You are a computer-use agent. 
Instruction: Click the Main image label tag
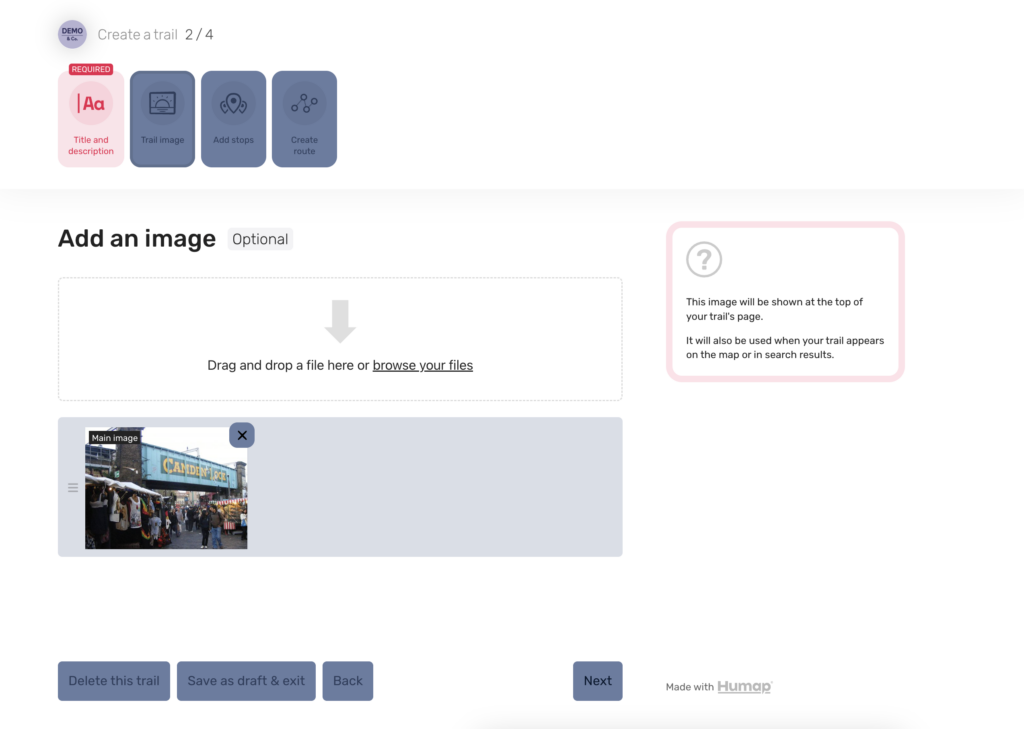[x=114, y=438]
